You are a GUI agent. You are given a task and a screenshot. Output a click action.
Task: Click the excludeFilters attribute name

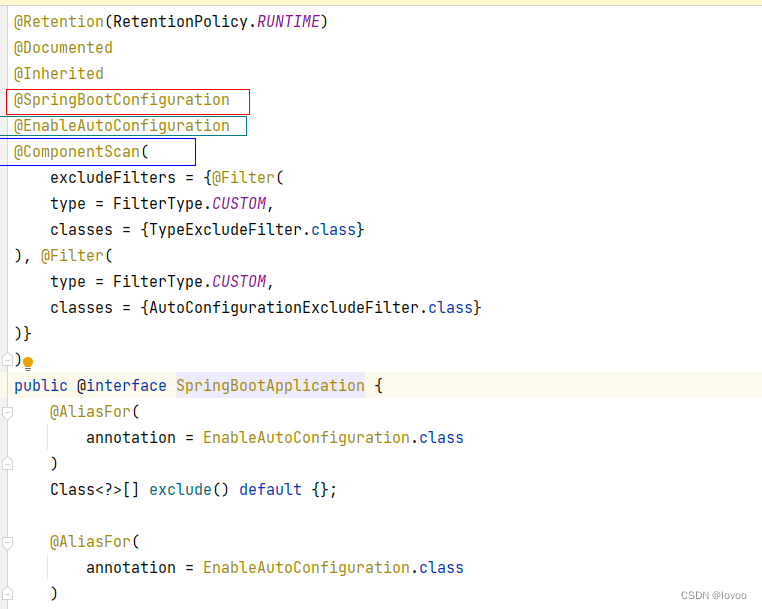pos(113,178)
